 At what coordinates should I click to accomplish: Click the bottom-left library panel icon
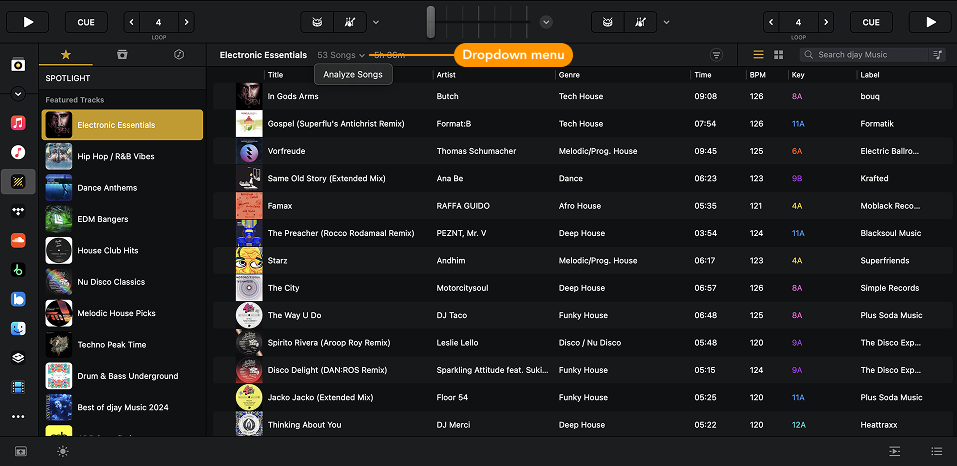21,451
